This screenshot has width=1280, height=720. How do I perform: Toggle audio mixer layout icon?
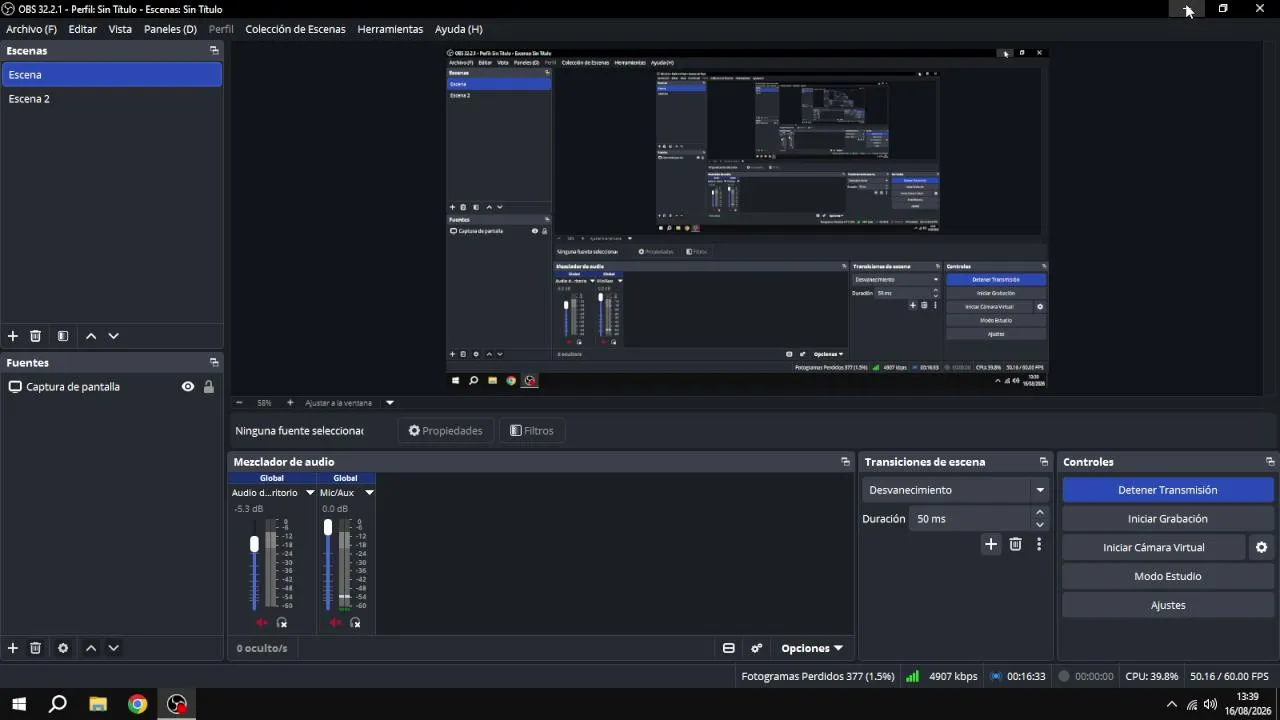729,648
